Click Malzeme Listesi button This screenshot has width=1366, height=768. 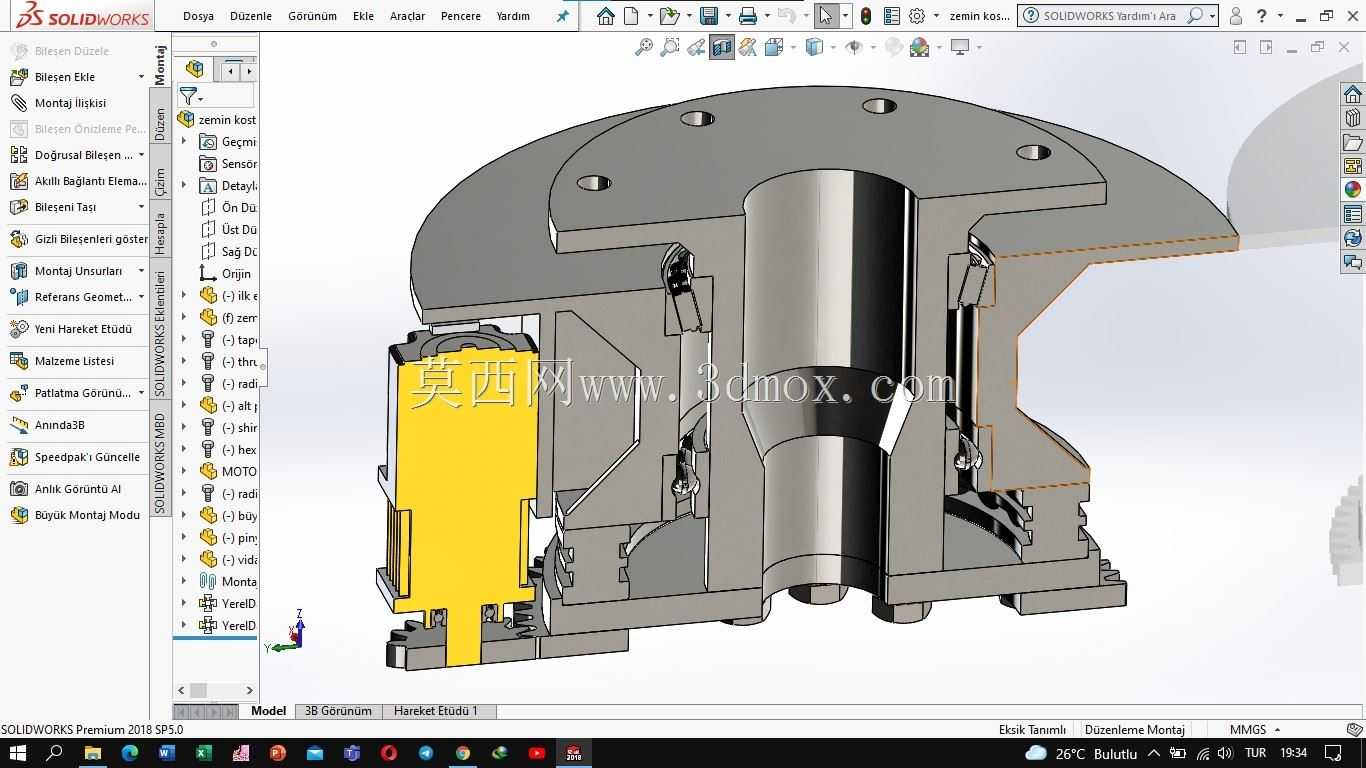62,361
